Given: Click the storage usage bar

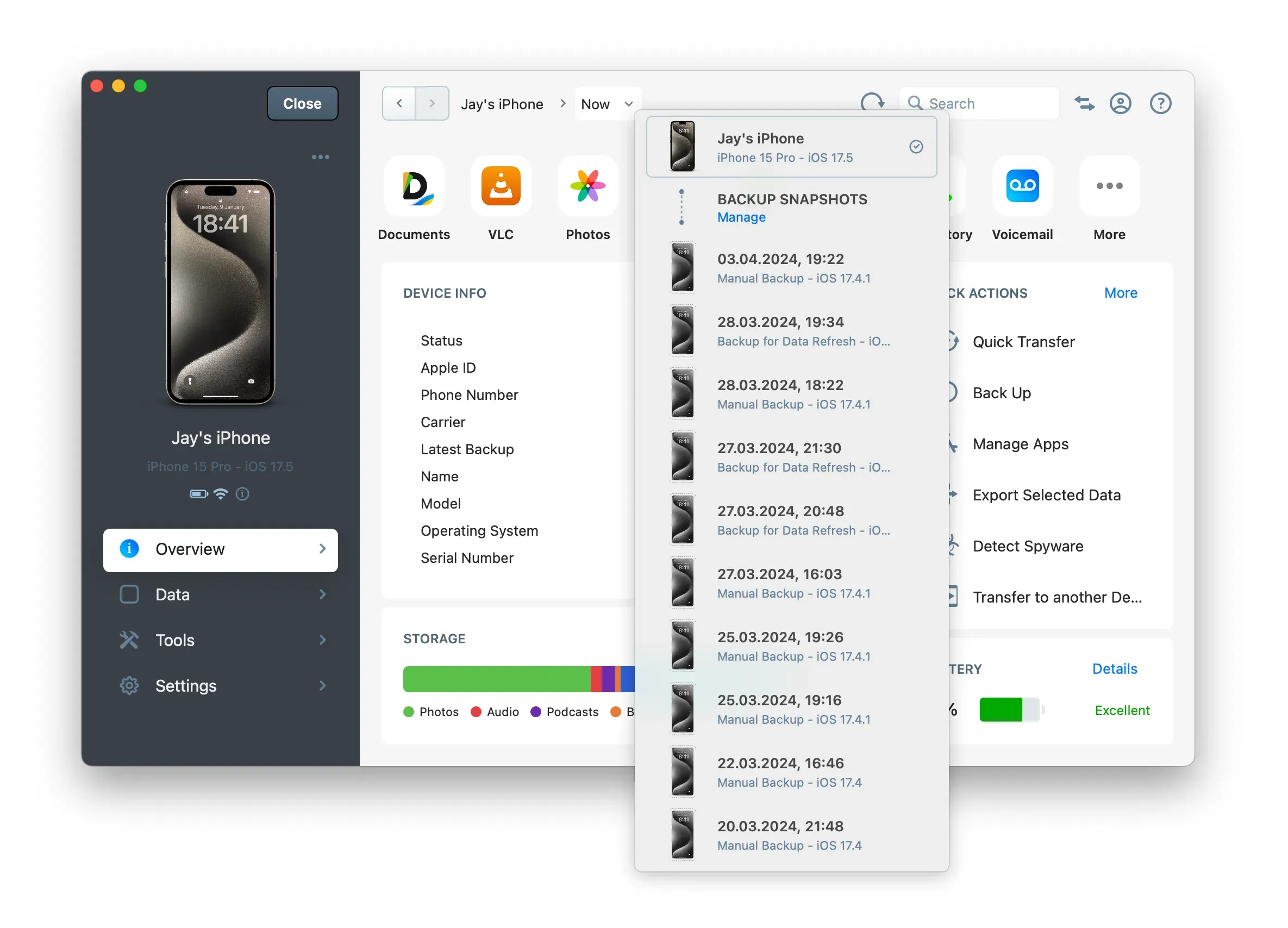Looking at the screenshot, I should click(511, 679).
